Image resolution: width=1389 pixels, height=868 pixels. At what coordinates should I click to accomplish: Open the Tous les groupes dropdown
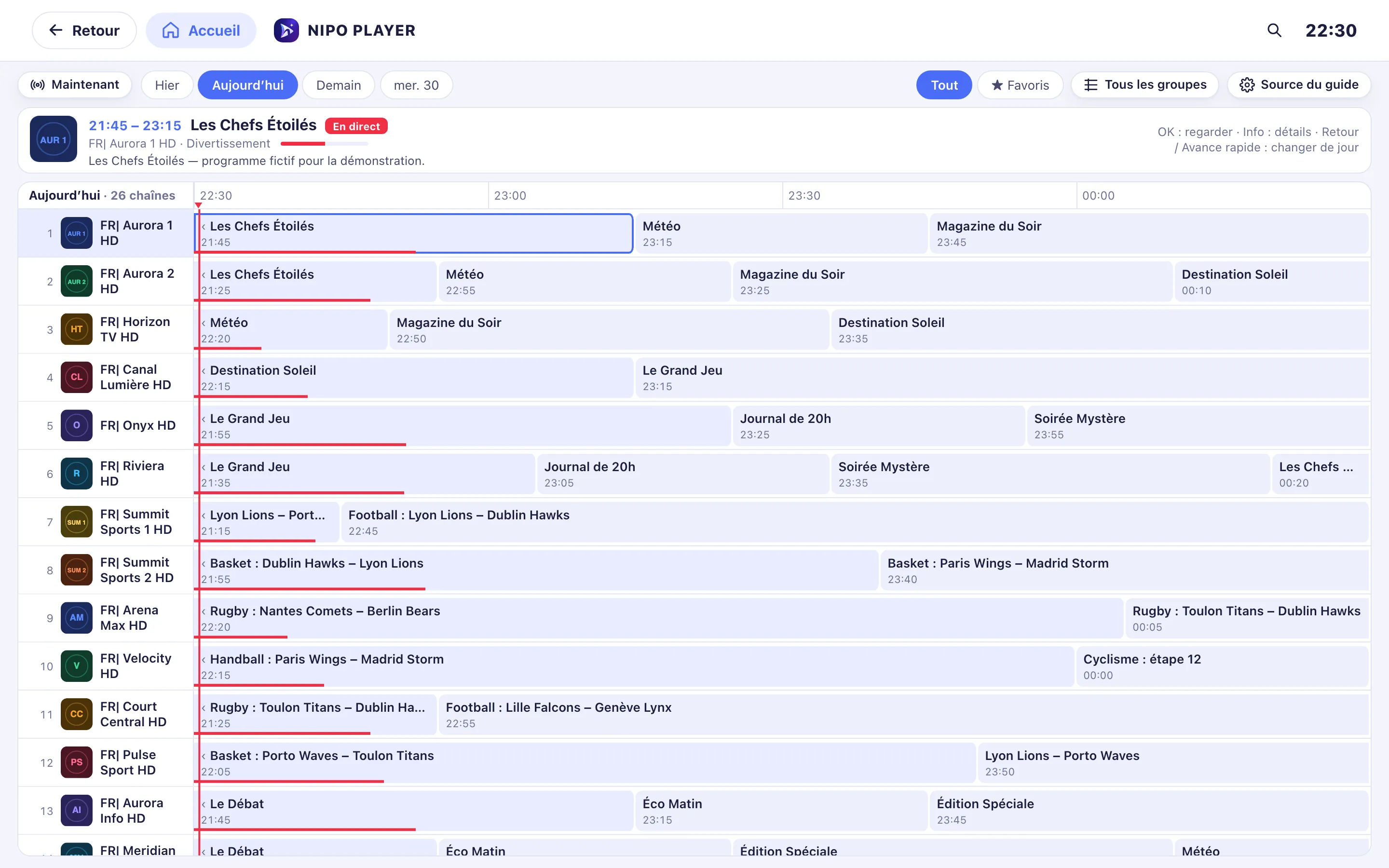coord(1145,85)
